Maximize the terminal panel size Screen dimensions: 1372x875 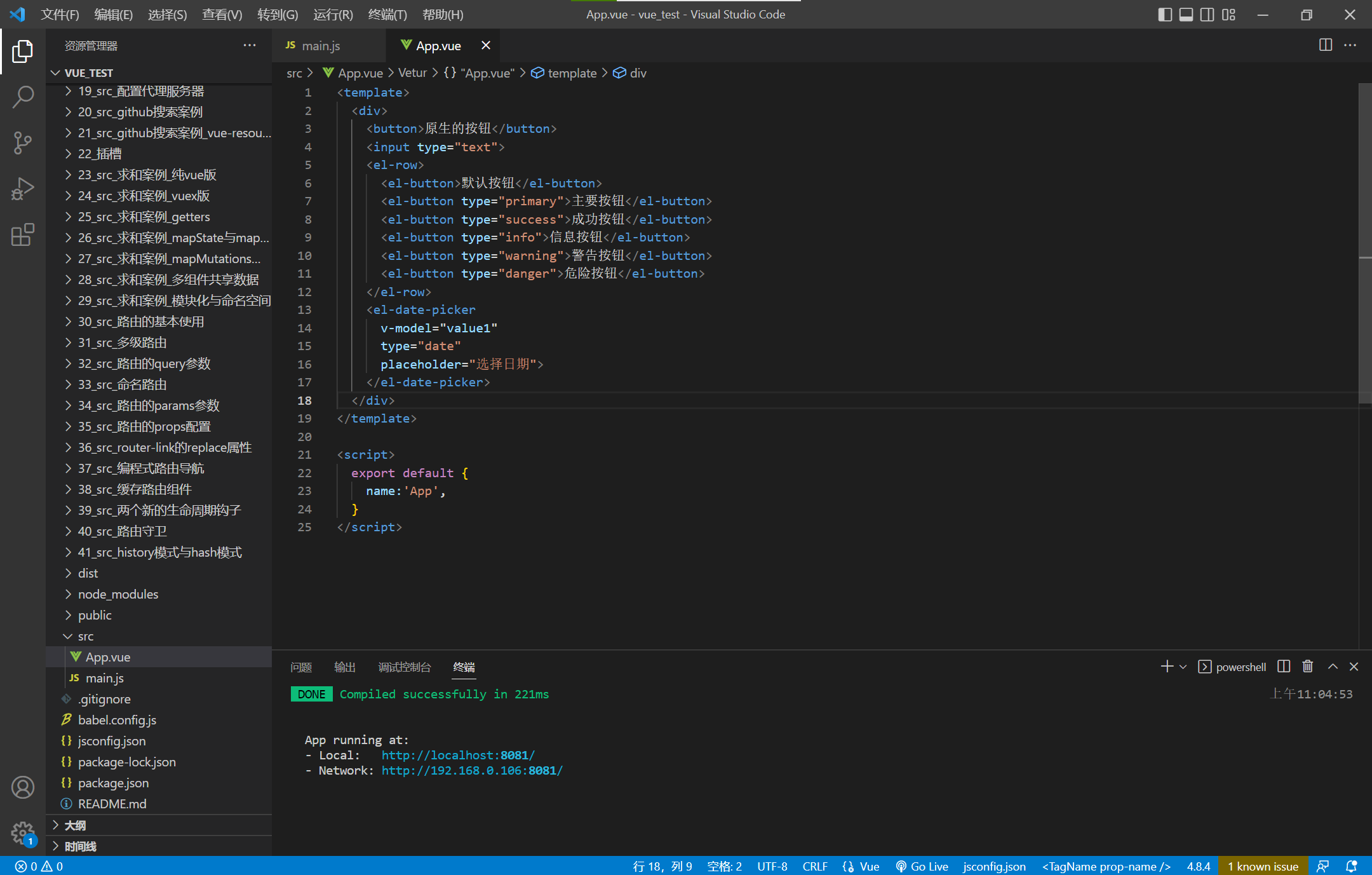(x=1333, y=667)
